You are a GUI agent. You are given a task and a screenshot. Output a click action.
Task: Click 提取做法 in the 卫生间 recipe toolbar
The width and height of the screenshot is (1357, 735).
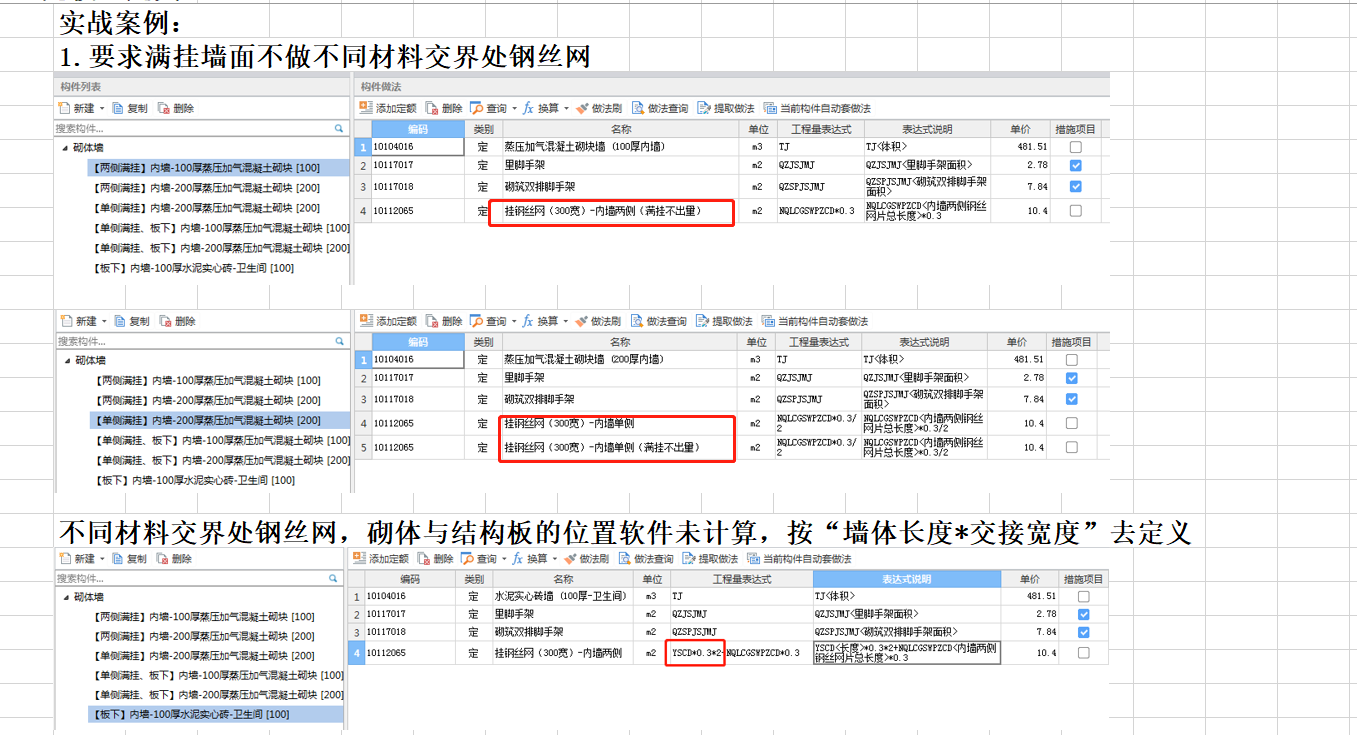(711, 558)
